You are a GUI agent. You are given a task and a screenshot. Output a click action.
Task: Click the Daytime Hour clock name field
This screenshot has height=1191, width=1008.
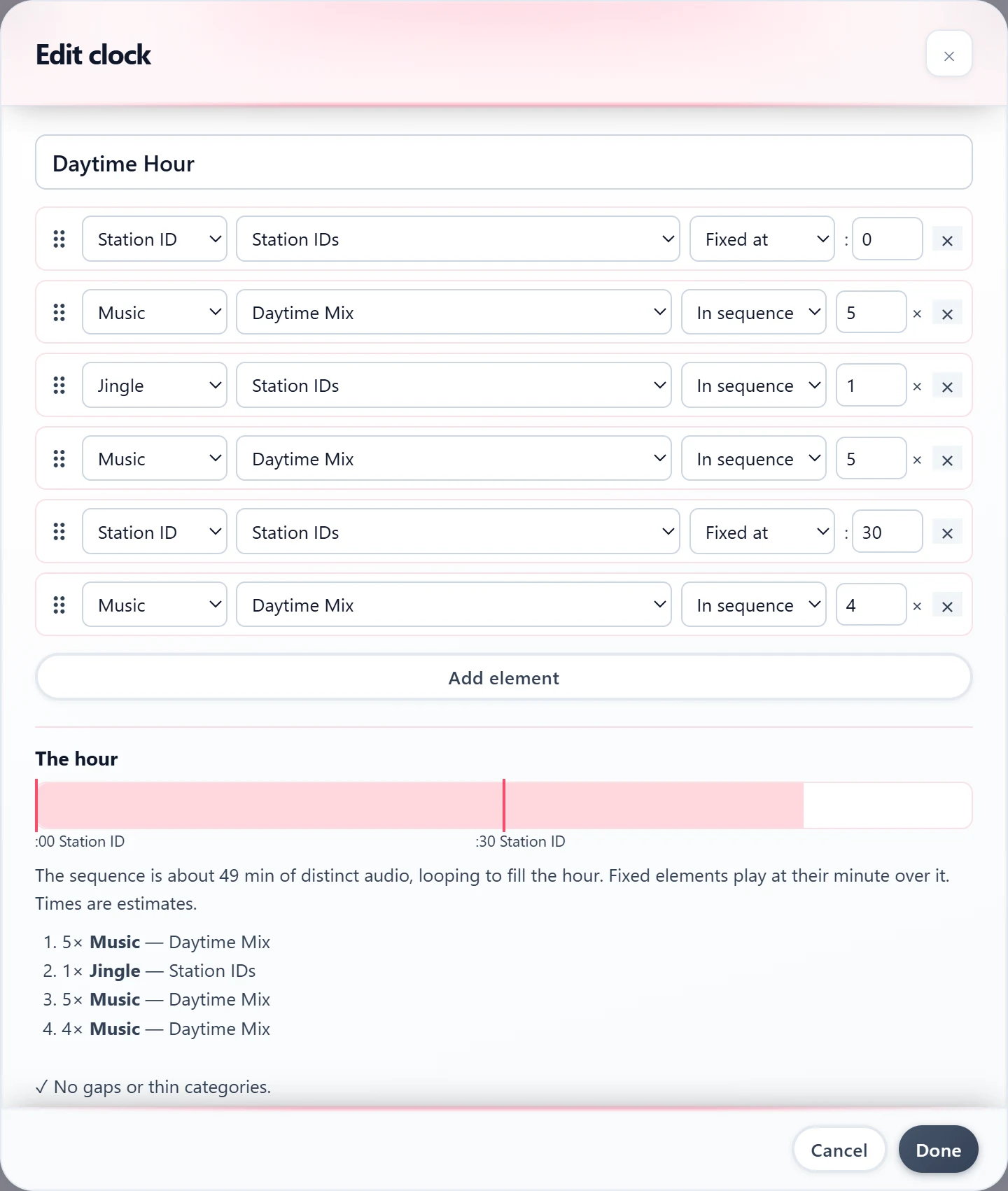(x=504, y=162)
